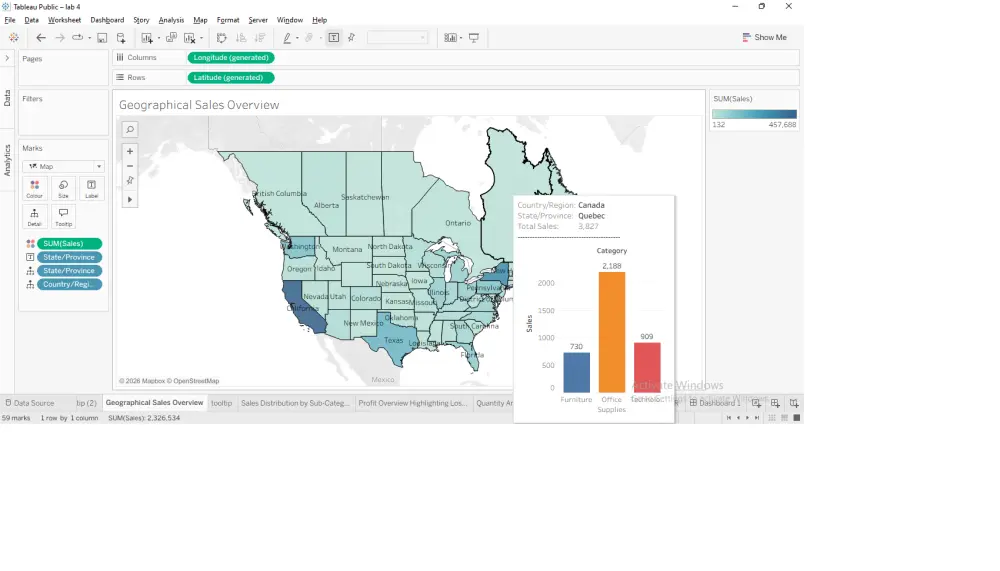The height and width of the screenshot is (571, 1000).
Task: Toggle the fix axes pin icon
Action: coord(351,38)
